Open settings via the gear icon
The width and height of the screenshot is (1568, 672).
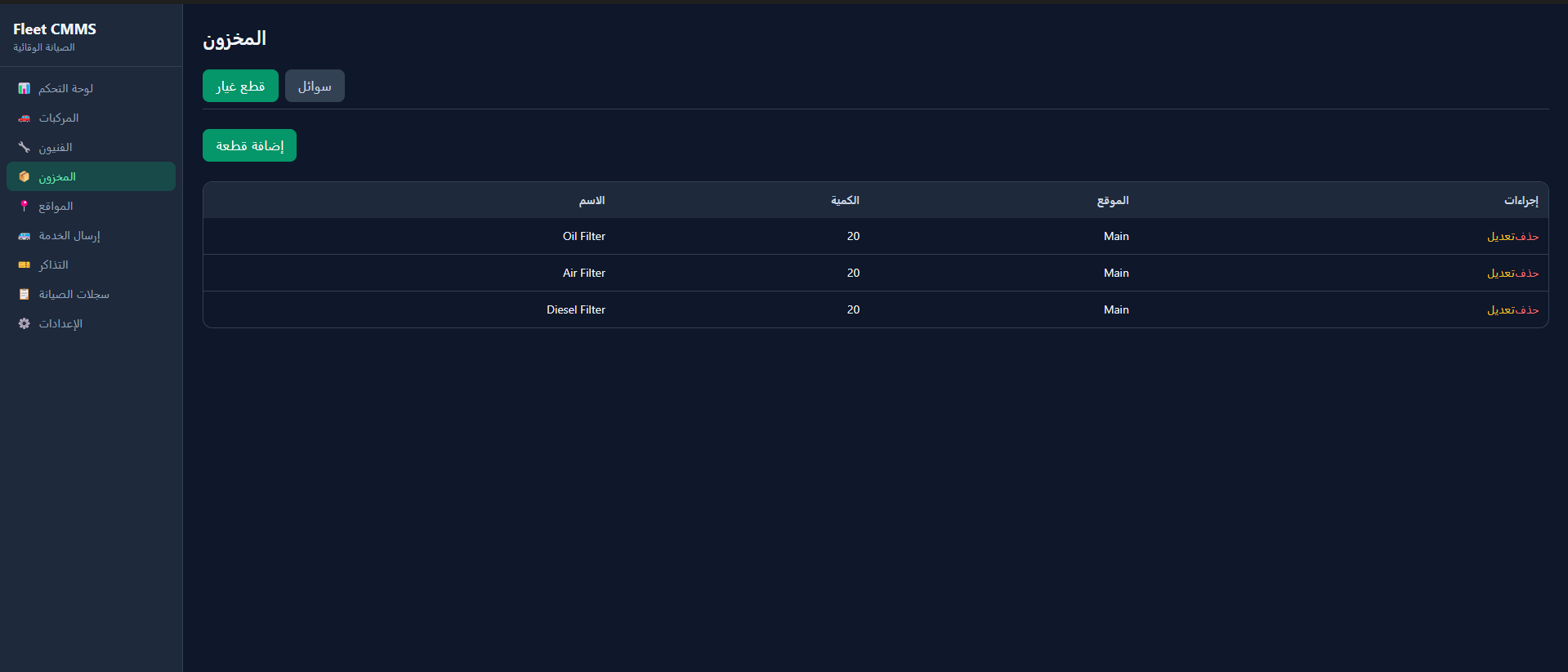[x=25, y=324]
